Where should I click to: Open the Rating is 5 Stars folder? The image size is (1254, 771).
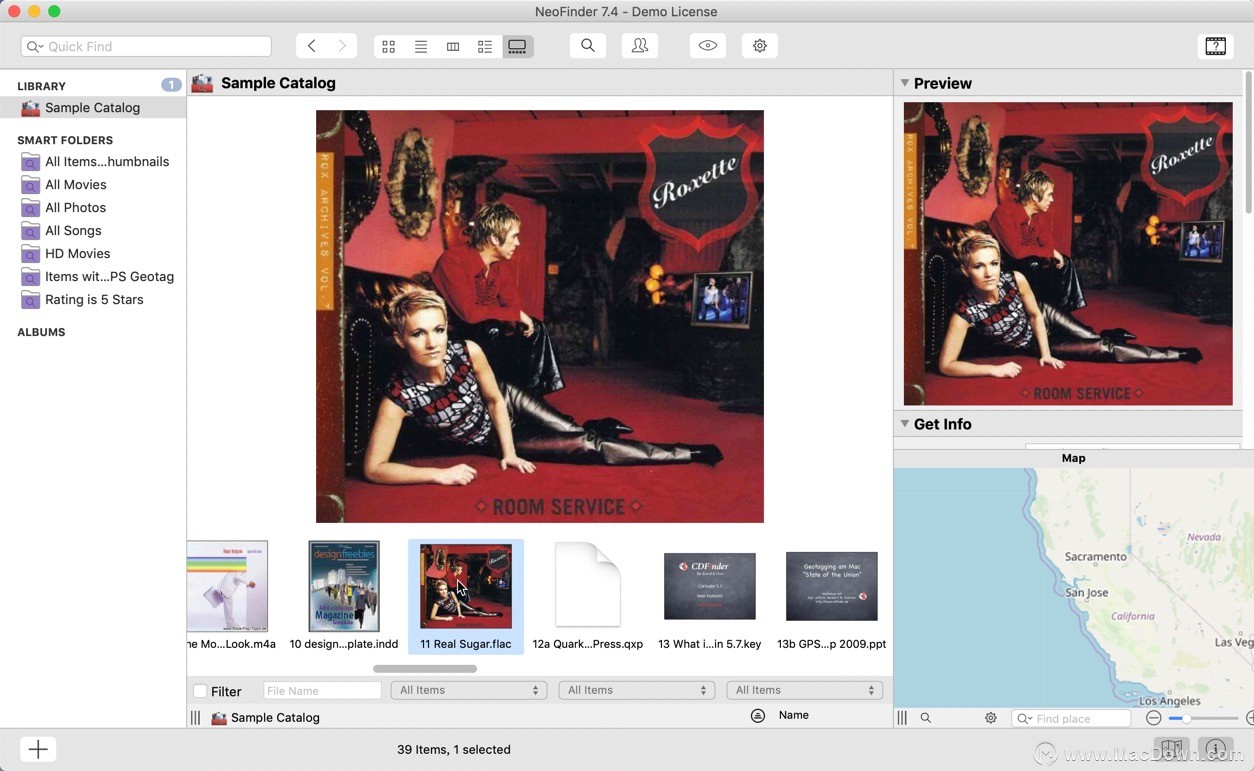[x=94, y=300]
